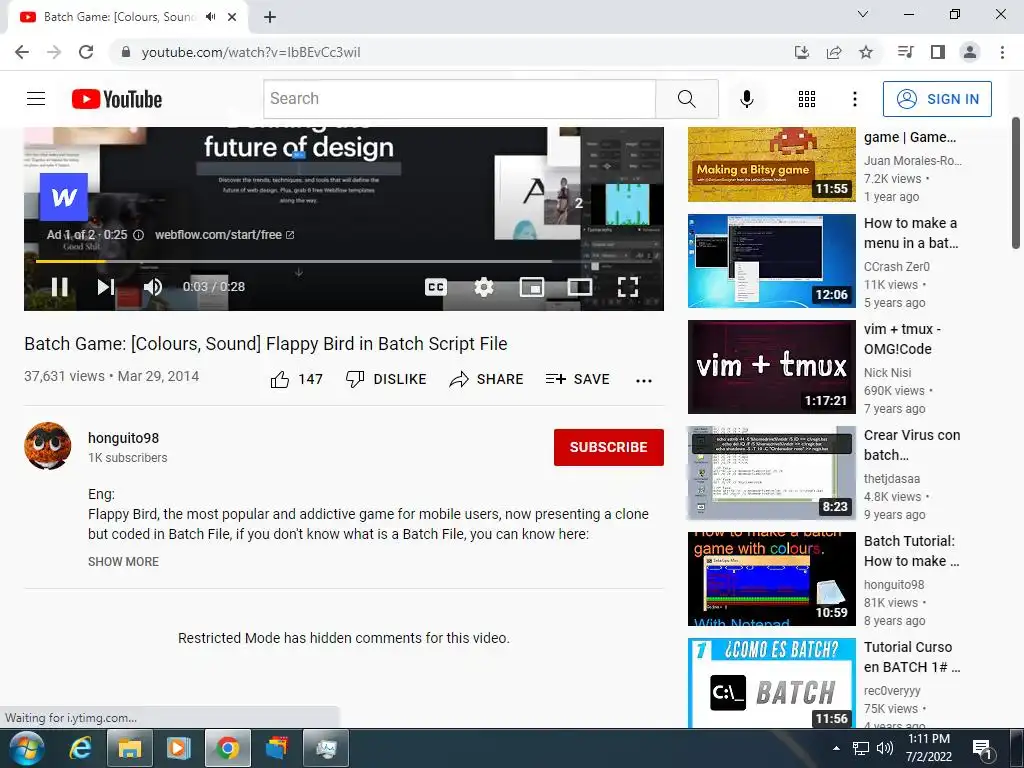Open 'How to make a menu in a bat' video

(910, 233)
